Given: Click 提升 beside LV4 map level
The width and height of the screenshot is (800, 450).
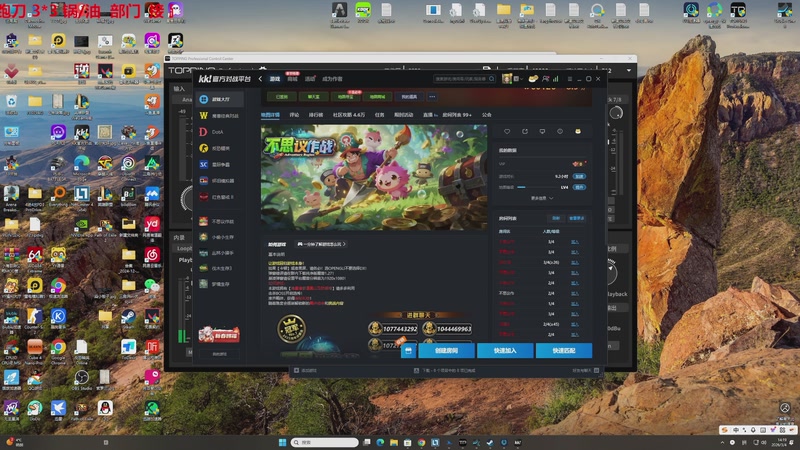Looking at the screenshot, I should click(579, 187).
